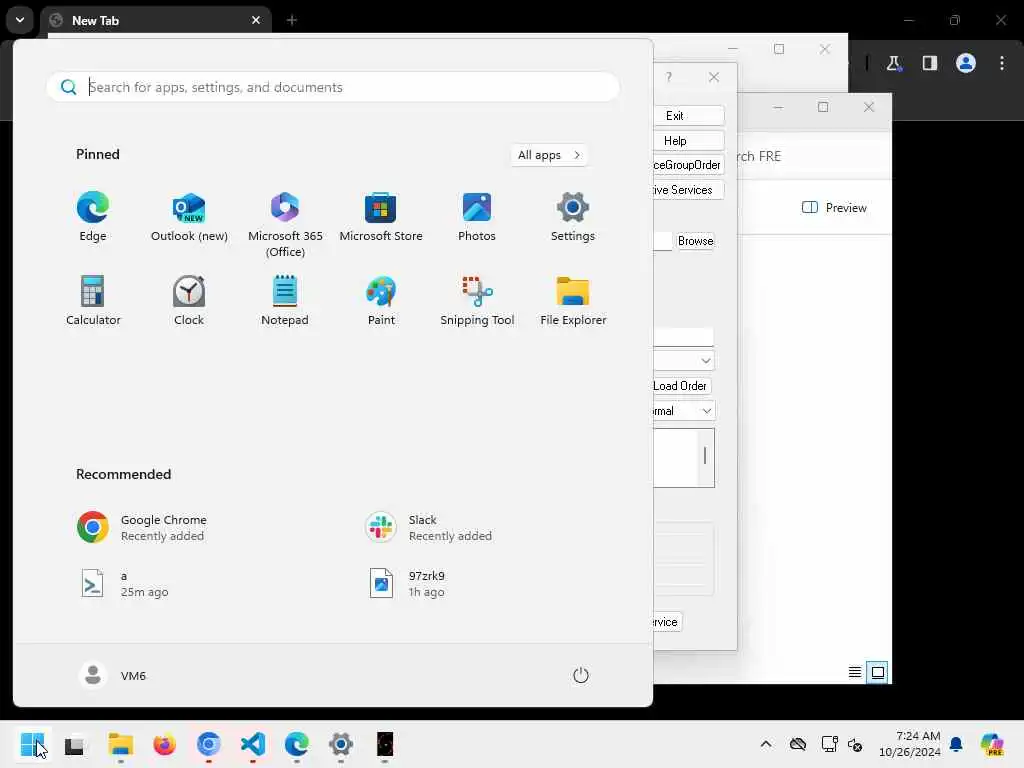Launch the Paint app
This screenshot has height=768, width=1024.
pyautogui.click(x=381, y=300)
